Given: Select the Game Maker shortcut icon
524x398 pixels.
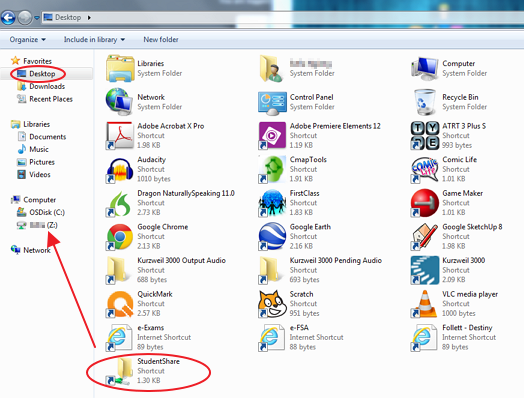Looking at the screenshot, I should (x=424, y=203).
